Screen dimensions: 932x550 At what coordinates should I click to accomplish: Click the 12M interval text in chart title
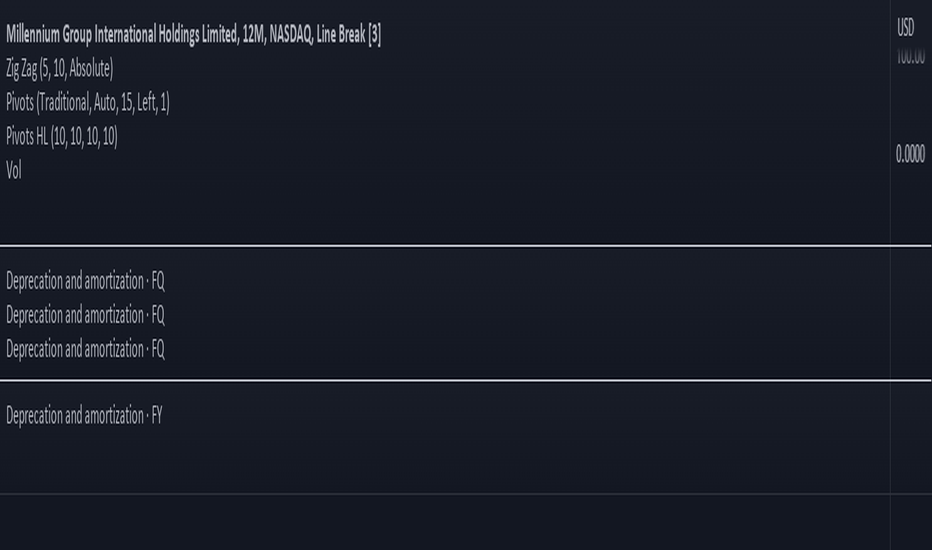coord(253,34)
